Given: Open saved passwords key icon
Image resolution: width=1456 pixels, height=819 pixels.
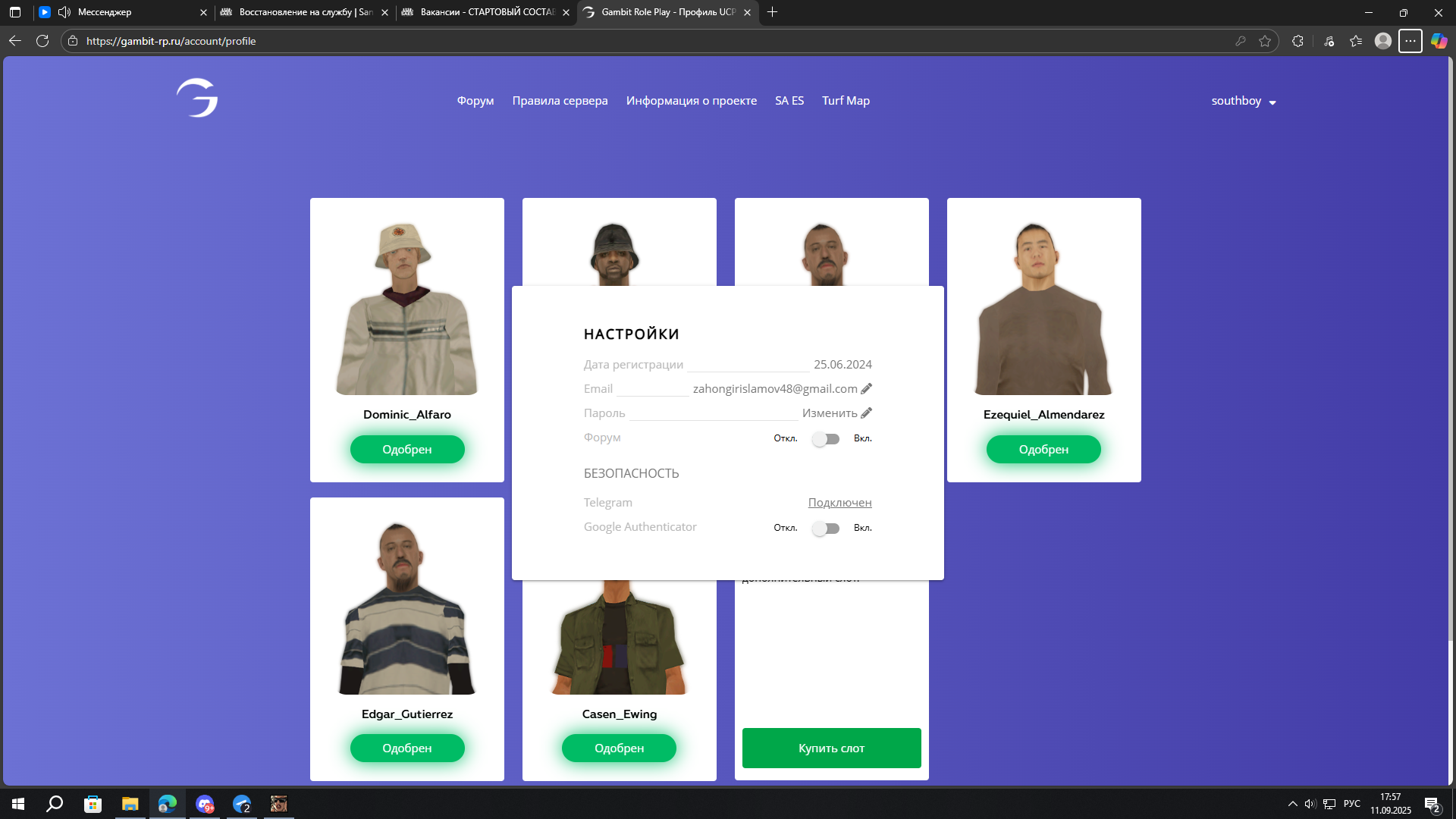Looking at the screenshot, I should (1241, 41).
